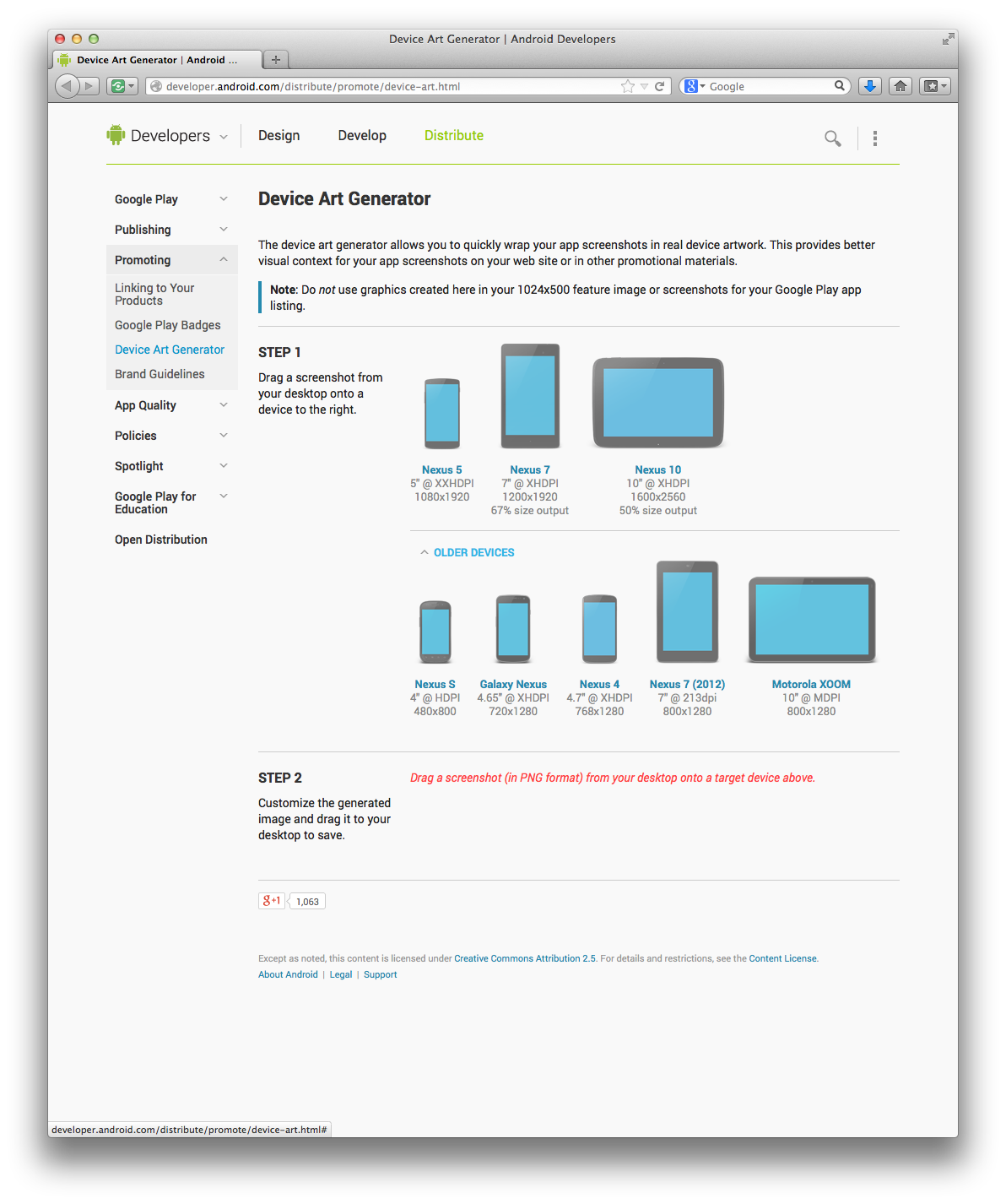
Task: Select the Nexus 7 device image
Action: coord(530,395)
